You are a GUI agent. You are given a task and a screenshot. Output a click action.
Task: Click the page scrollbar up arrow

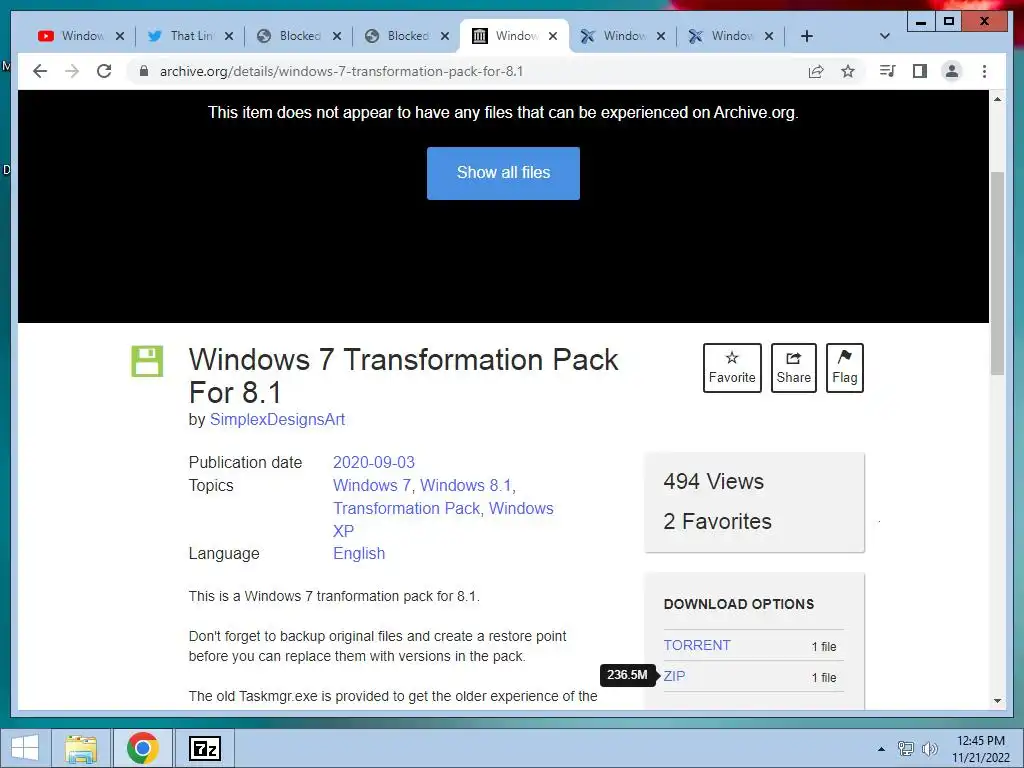pos(997,99)
